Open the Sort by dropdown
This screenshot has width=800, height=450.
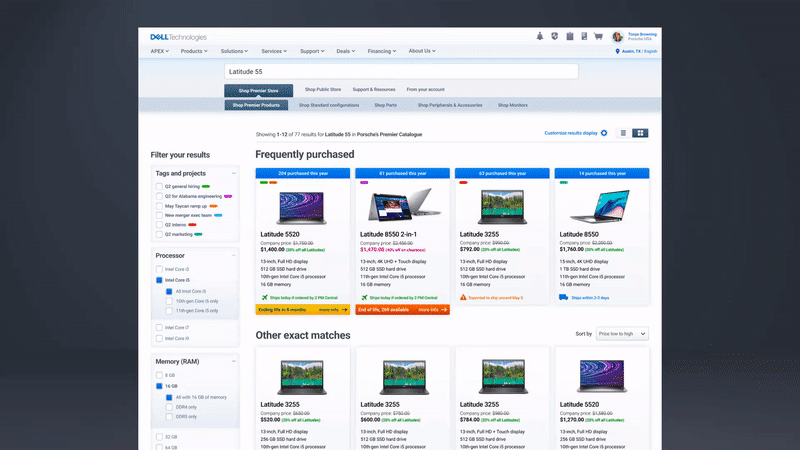point(622,334)
